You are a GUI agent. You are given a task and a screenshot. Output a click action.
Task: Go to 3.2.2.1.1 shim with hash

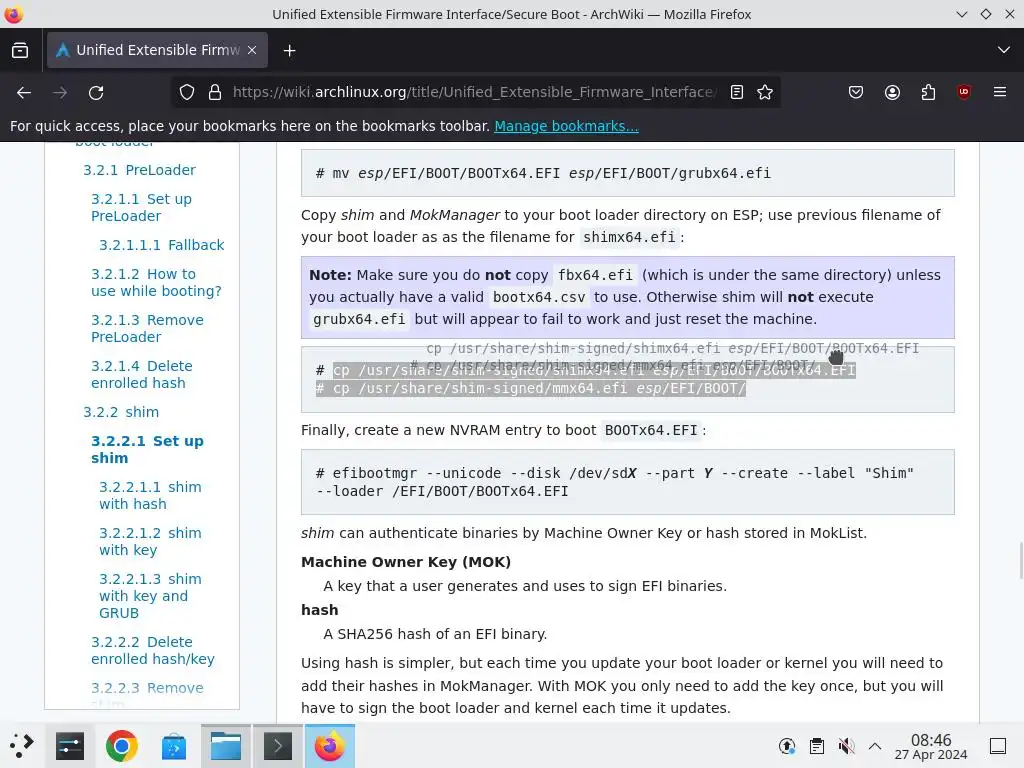coord(150,495)
